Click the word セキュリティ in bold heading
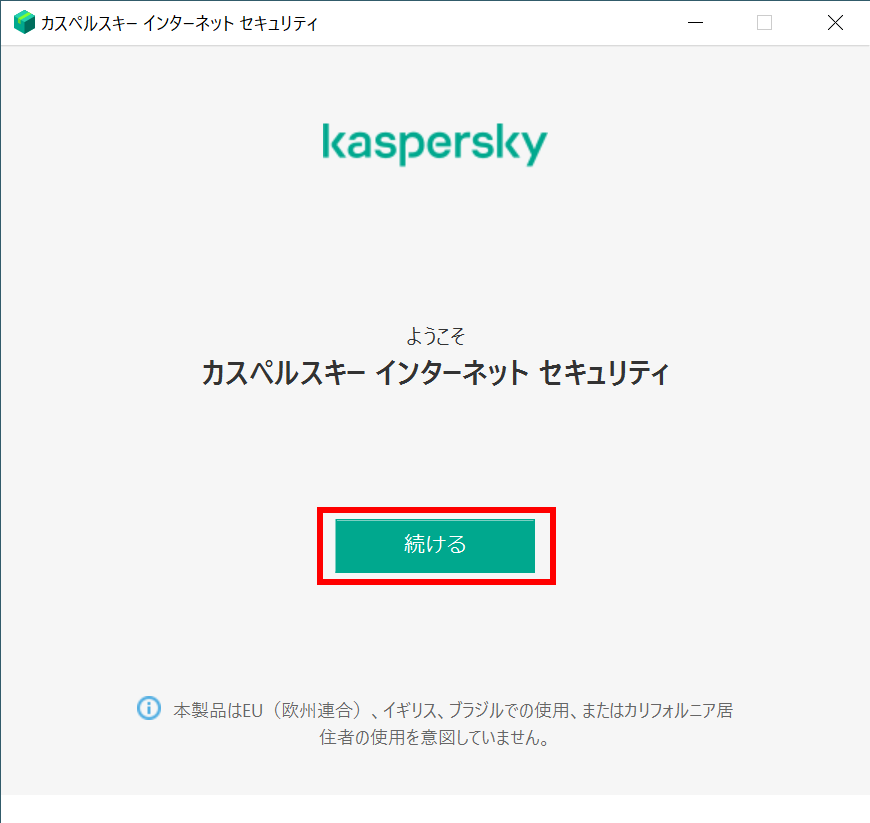 (604, 372)
